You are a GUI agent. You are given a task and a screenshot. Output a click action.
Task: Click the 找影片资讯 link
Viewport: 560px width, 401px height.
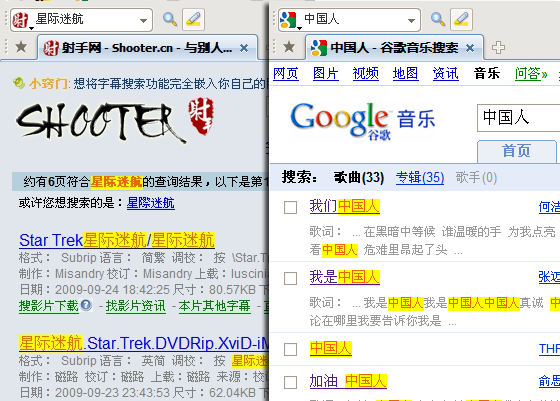click(136, 306)
